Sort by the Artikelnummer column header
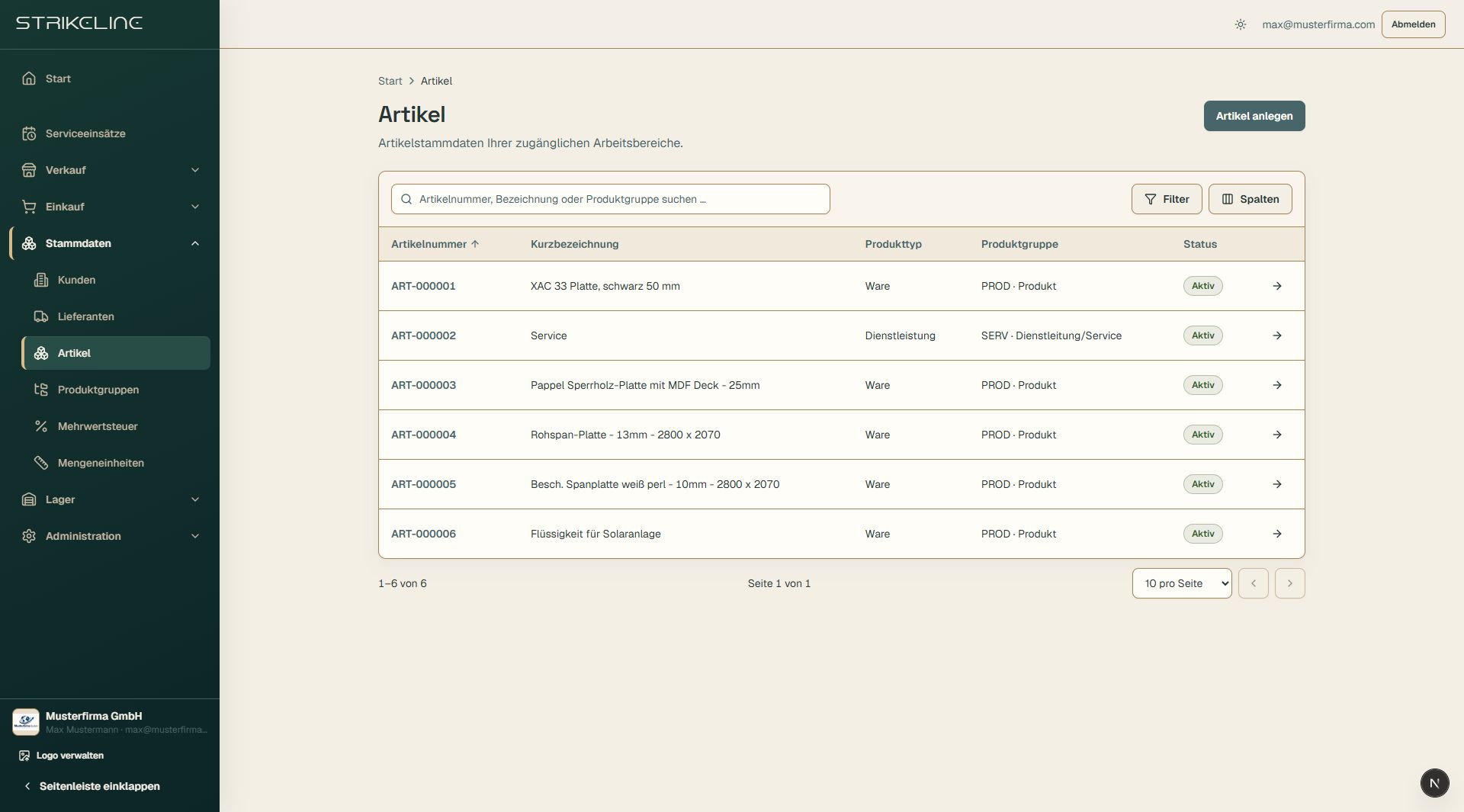This screenshot has width=1464, height=812. coord(435,244)
